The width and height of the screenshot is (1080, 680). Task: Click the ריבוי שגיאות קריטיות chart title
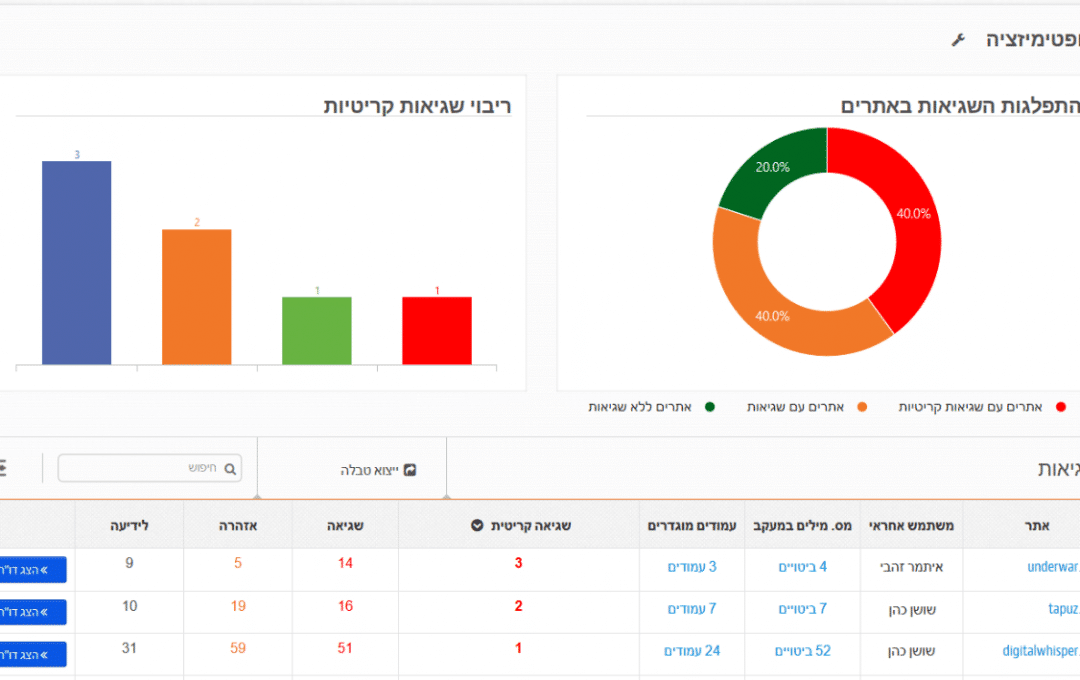[x=417, y=106]
